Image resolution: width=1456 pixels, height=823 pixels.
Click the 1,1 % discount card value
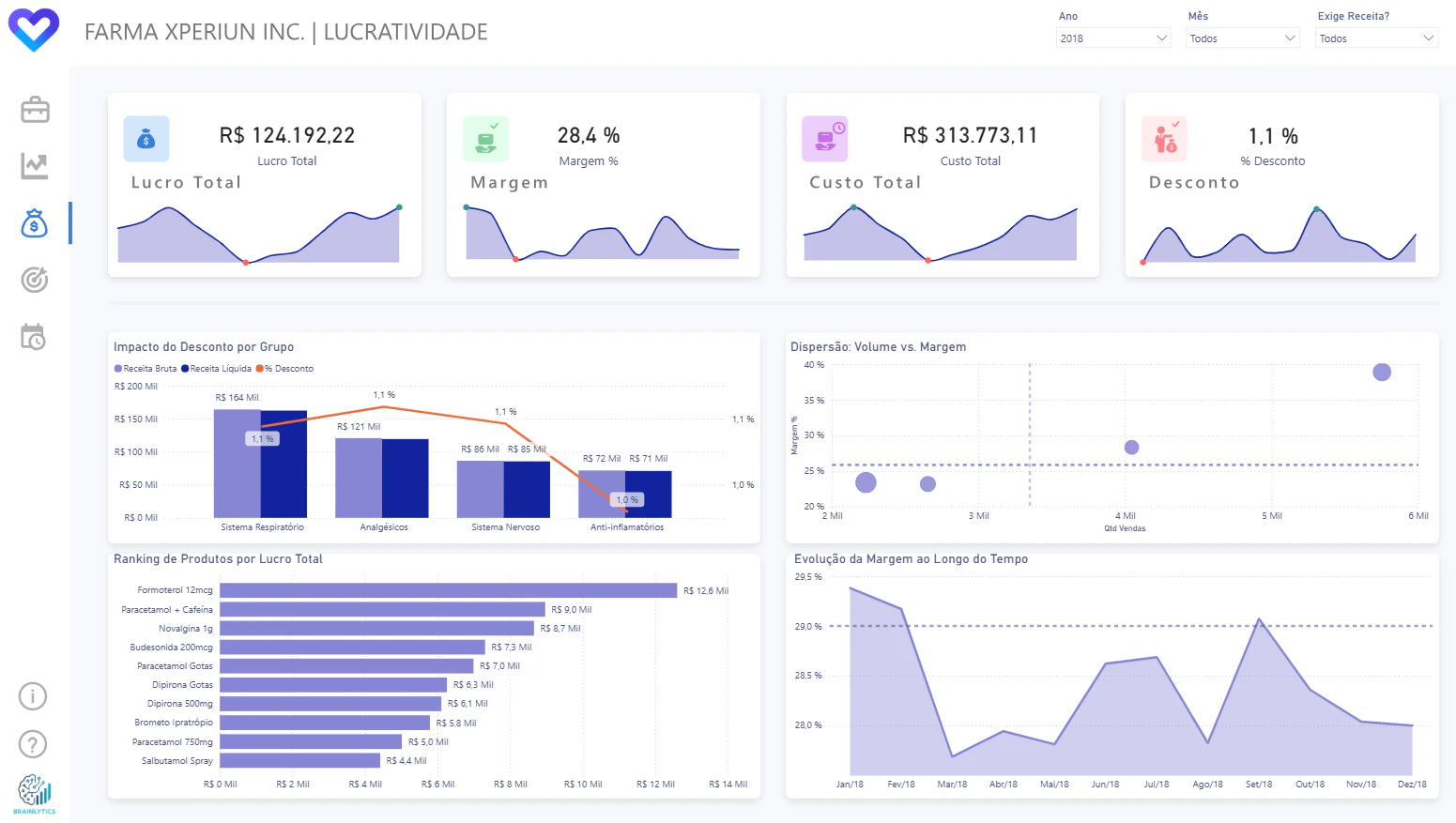[x=1273, y=136]
